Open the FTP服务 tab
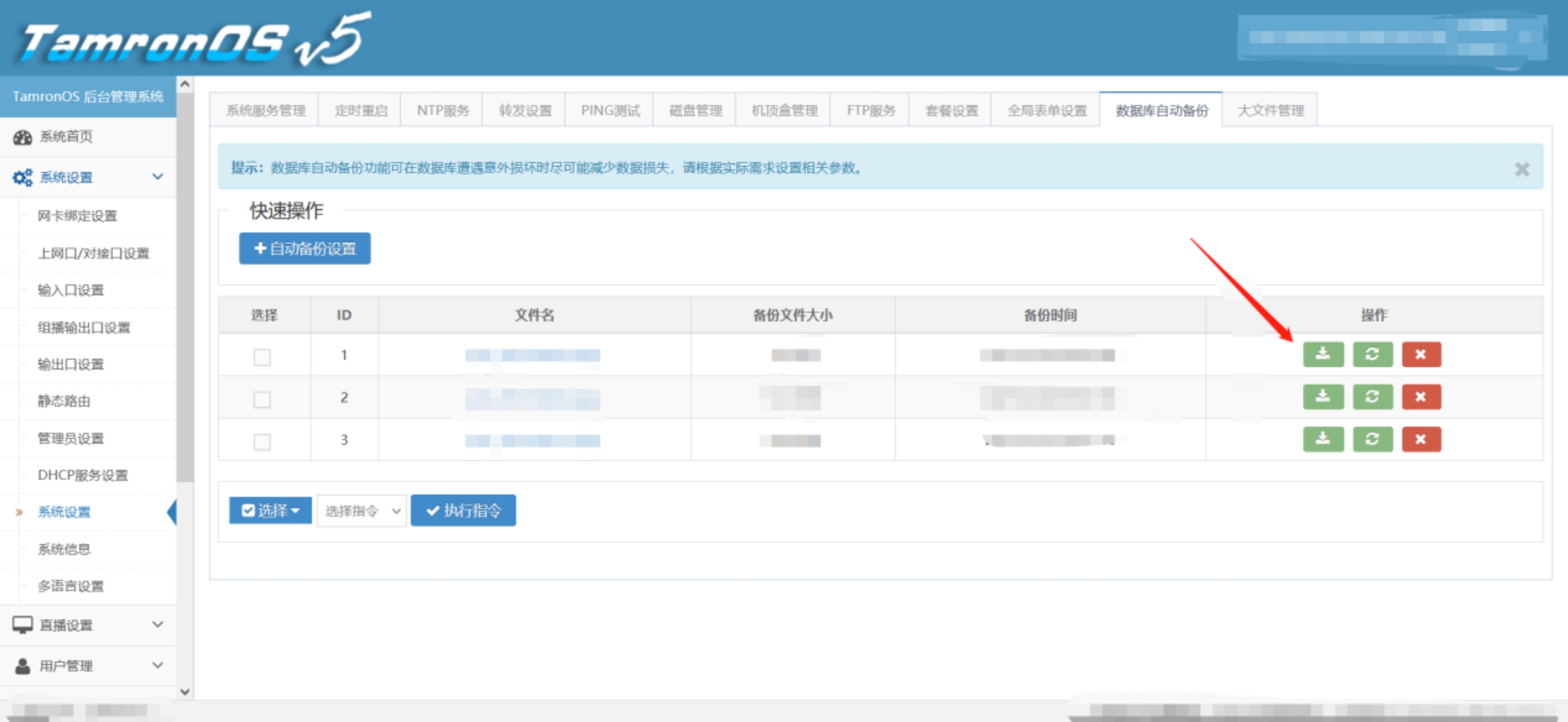 870,111
